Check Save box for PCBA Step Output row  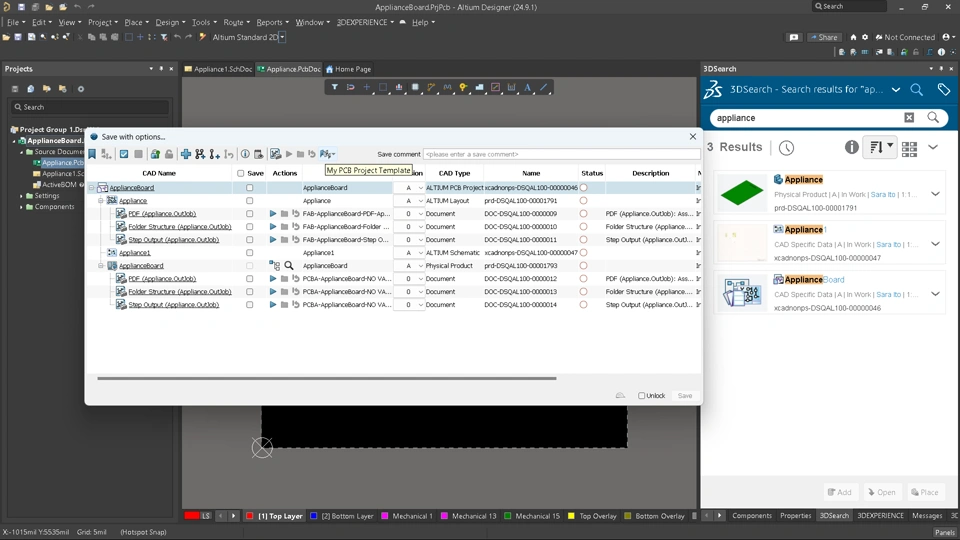point(249,304)
